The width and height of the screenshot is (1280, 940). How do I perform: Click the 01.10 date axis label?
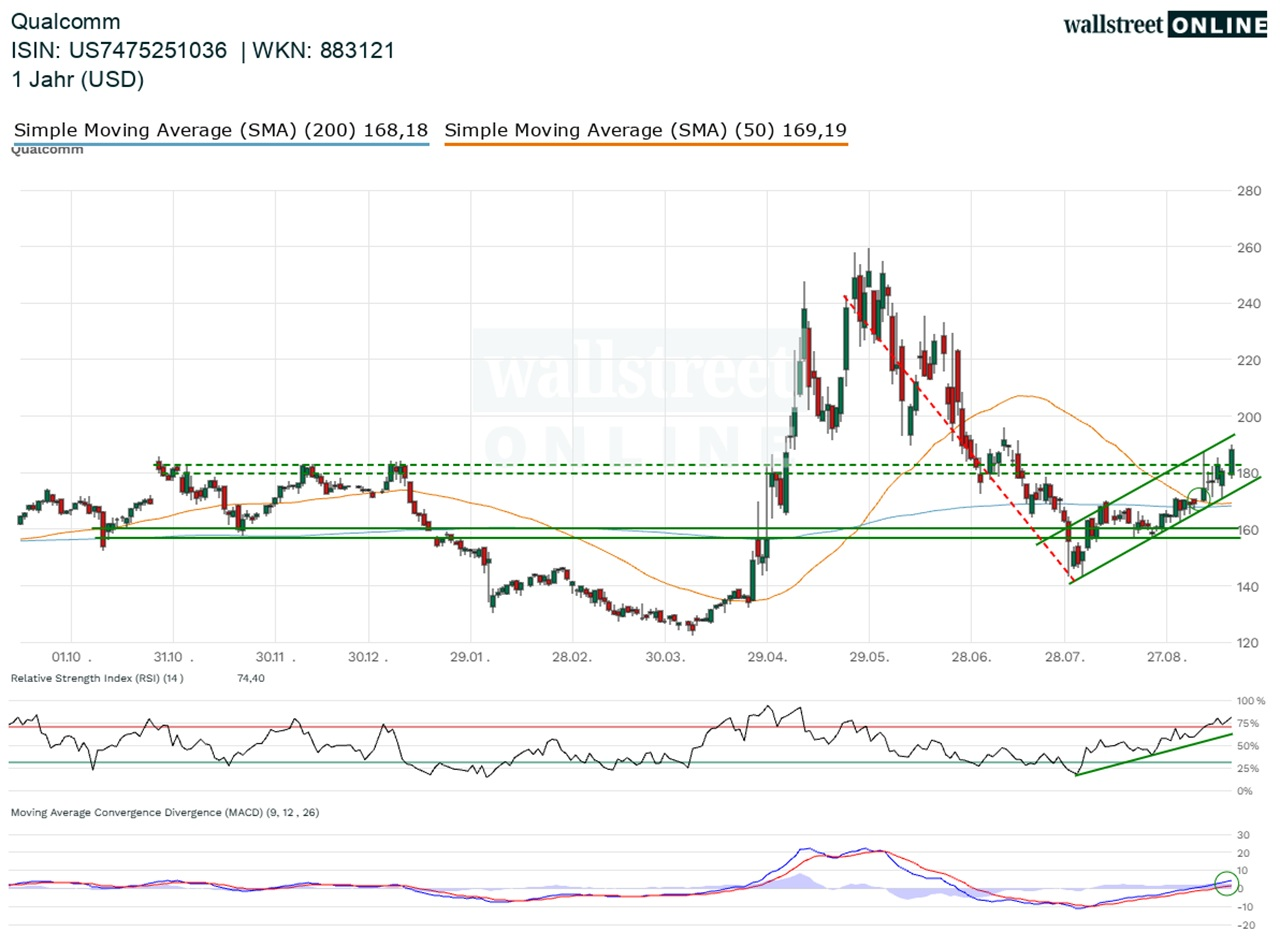72,656
